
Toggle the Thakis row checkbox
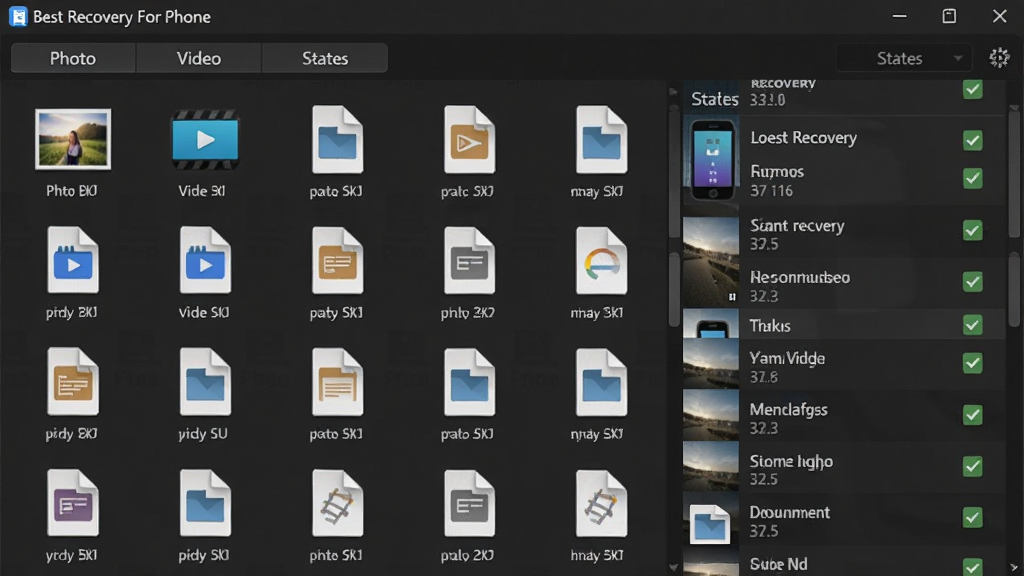(972, 325)
